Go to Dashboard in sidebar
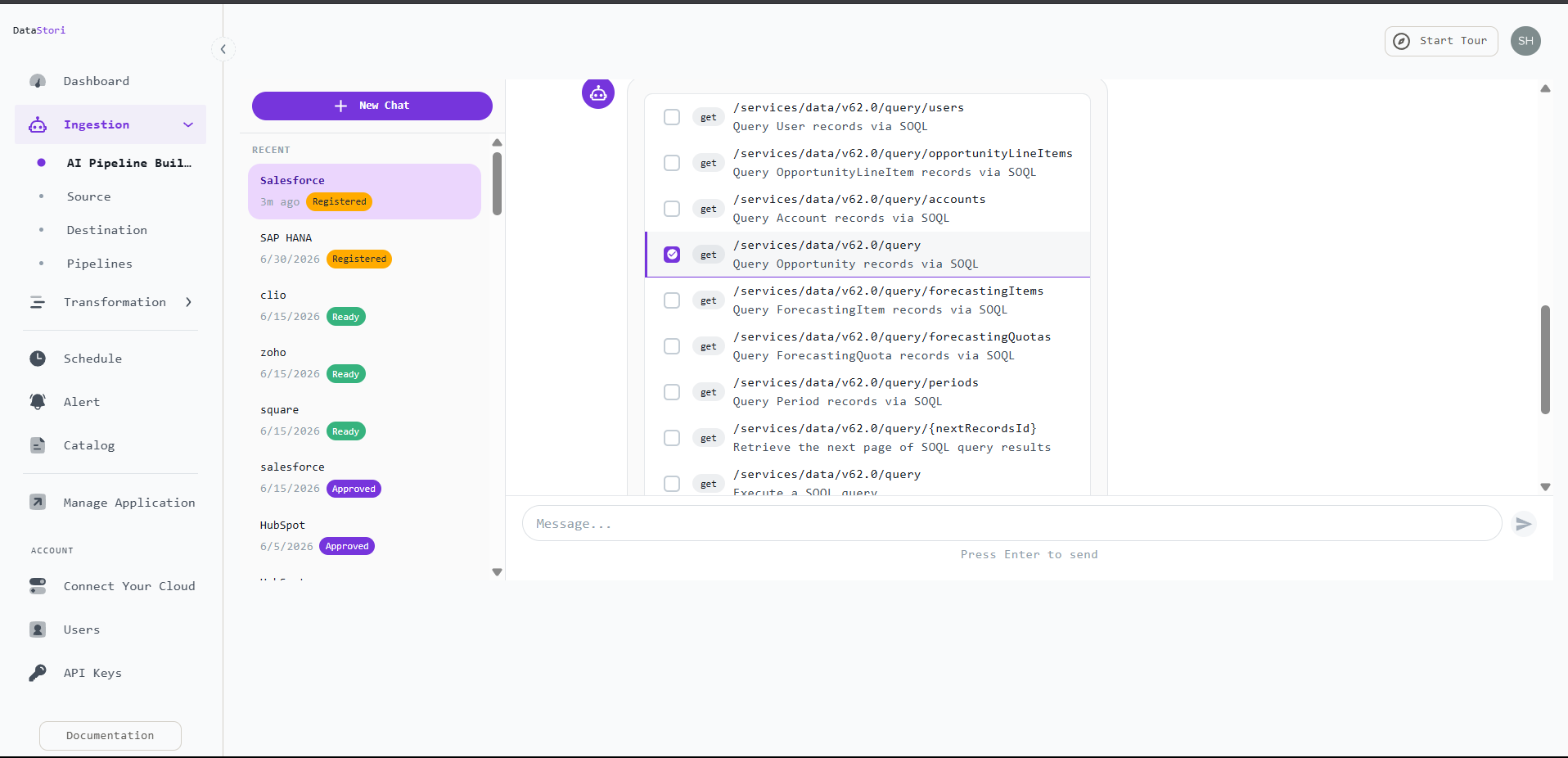The width and height of the screenshot is (1568, 758). (97, 81)
